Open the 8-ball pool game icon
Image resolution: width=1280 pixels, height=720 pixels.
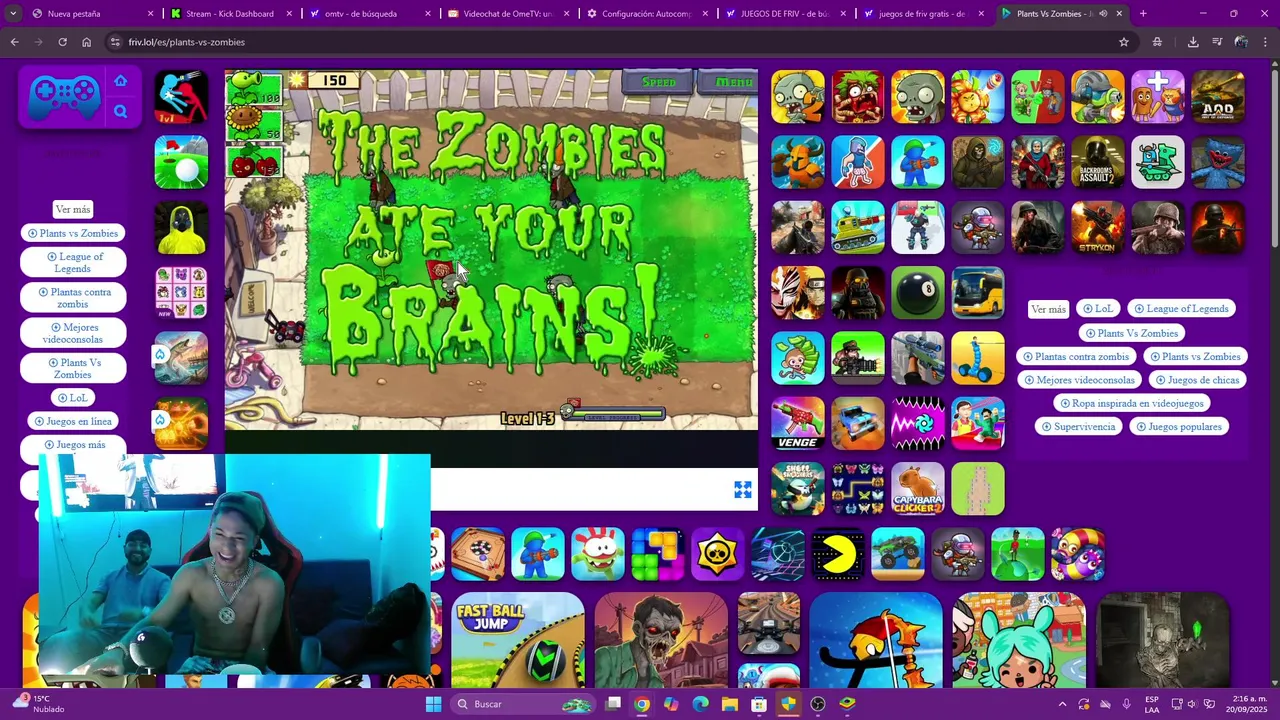pyautogui.click(x=918, y=292)
